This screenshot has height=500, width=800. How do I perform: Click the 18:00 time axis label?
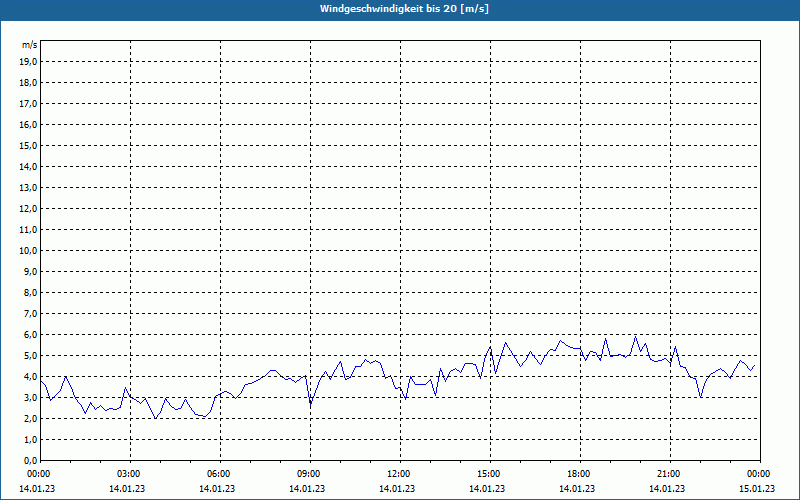click(578, 473)
